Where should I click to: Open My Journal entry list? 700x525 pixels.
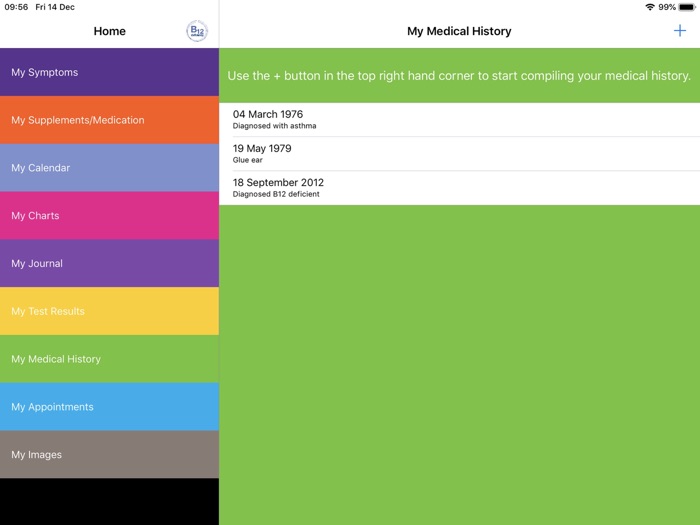coord(109,263)
